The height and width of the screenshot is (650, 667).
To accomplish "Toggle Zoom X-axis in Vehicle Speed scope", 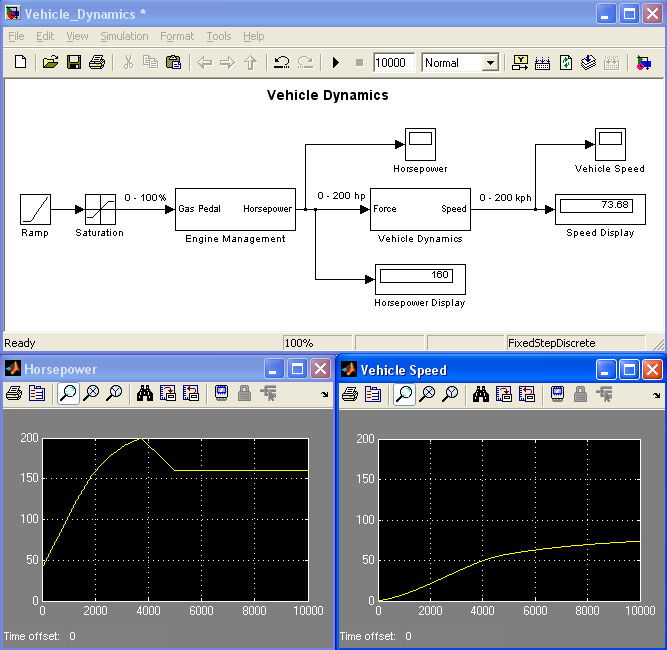I will [x=427, y=394].
